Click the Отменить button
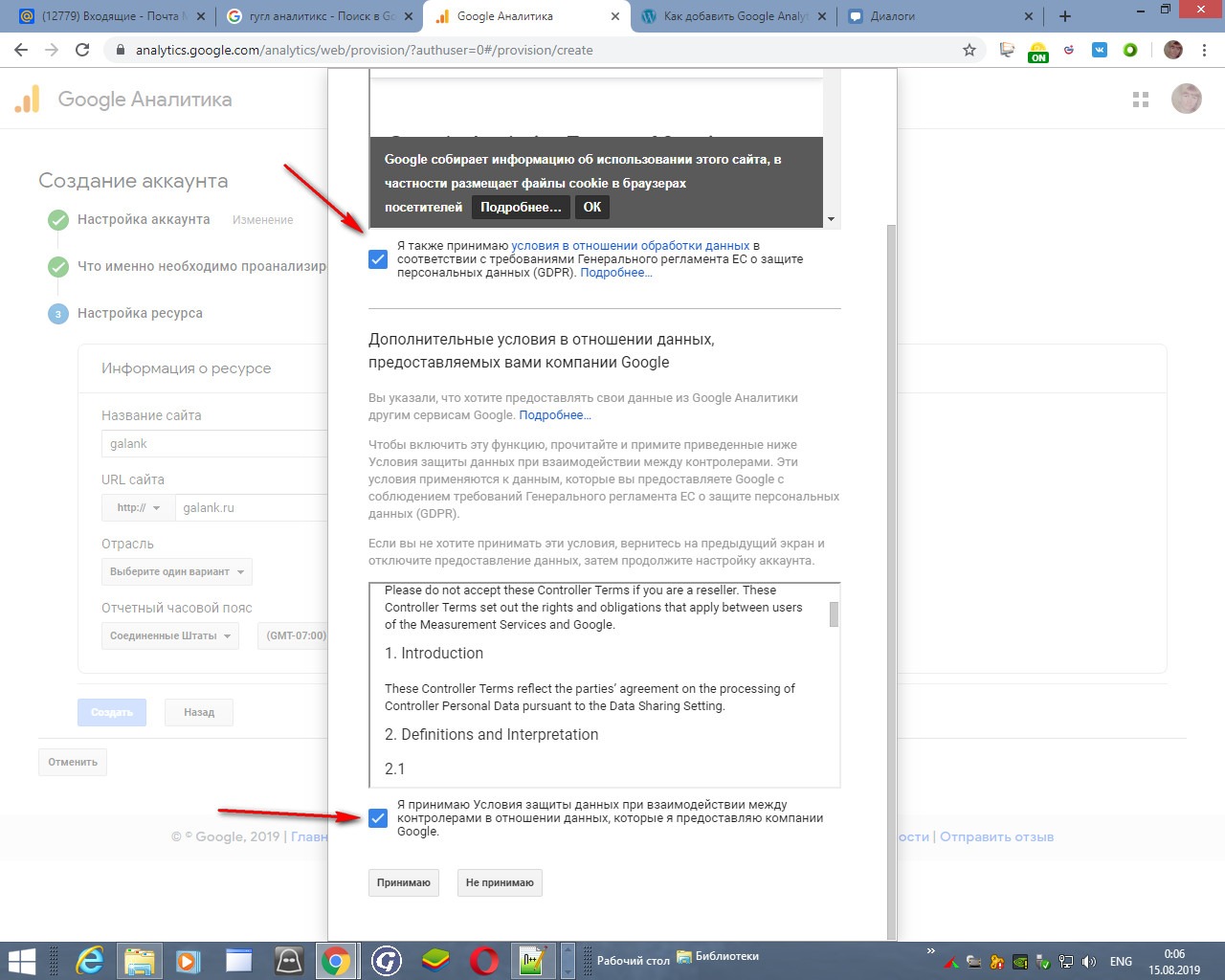 click(73, 762)
